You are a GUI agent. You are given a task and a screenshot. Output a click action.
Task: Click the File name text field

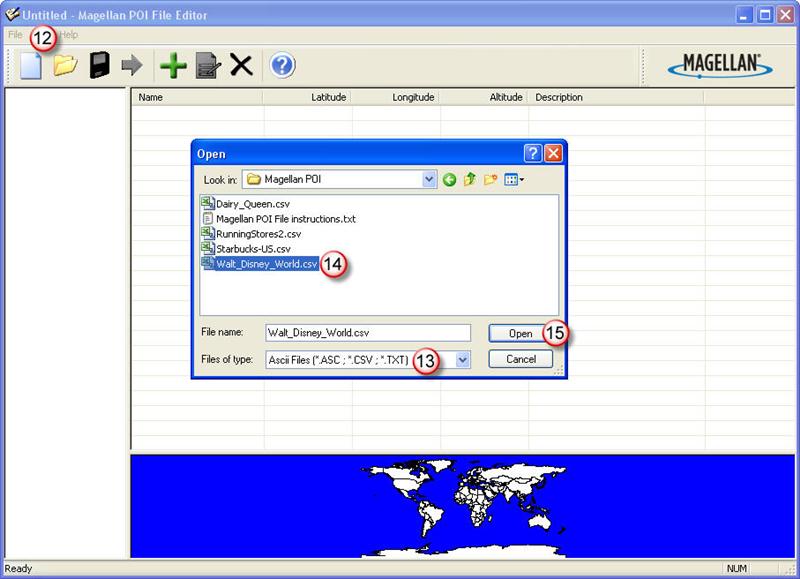pyautogui.click(x=367, y=333)
